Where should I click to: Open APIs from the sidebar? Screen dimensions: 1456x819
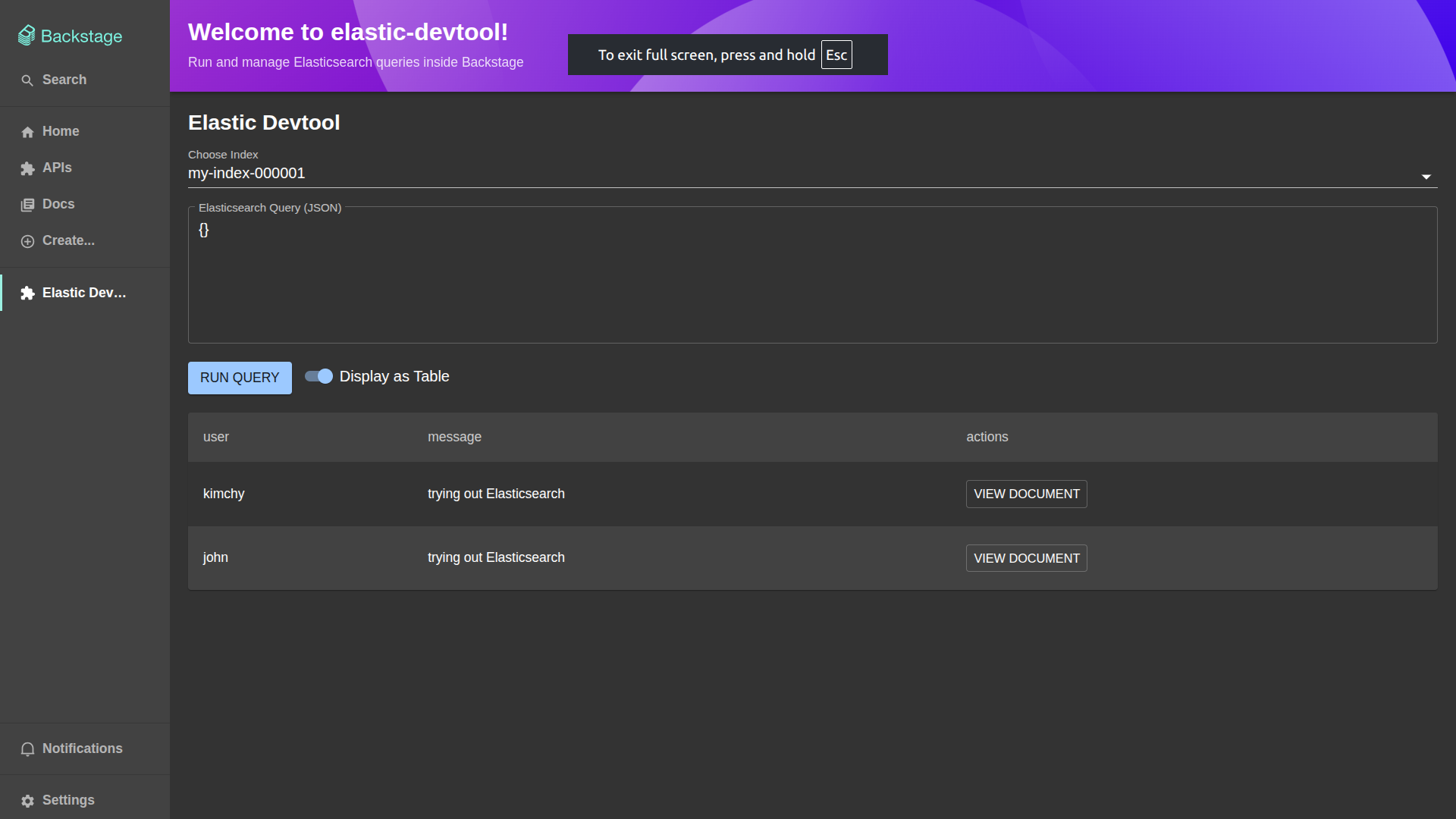click(x=85, y=168)
